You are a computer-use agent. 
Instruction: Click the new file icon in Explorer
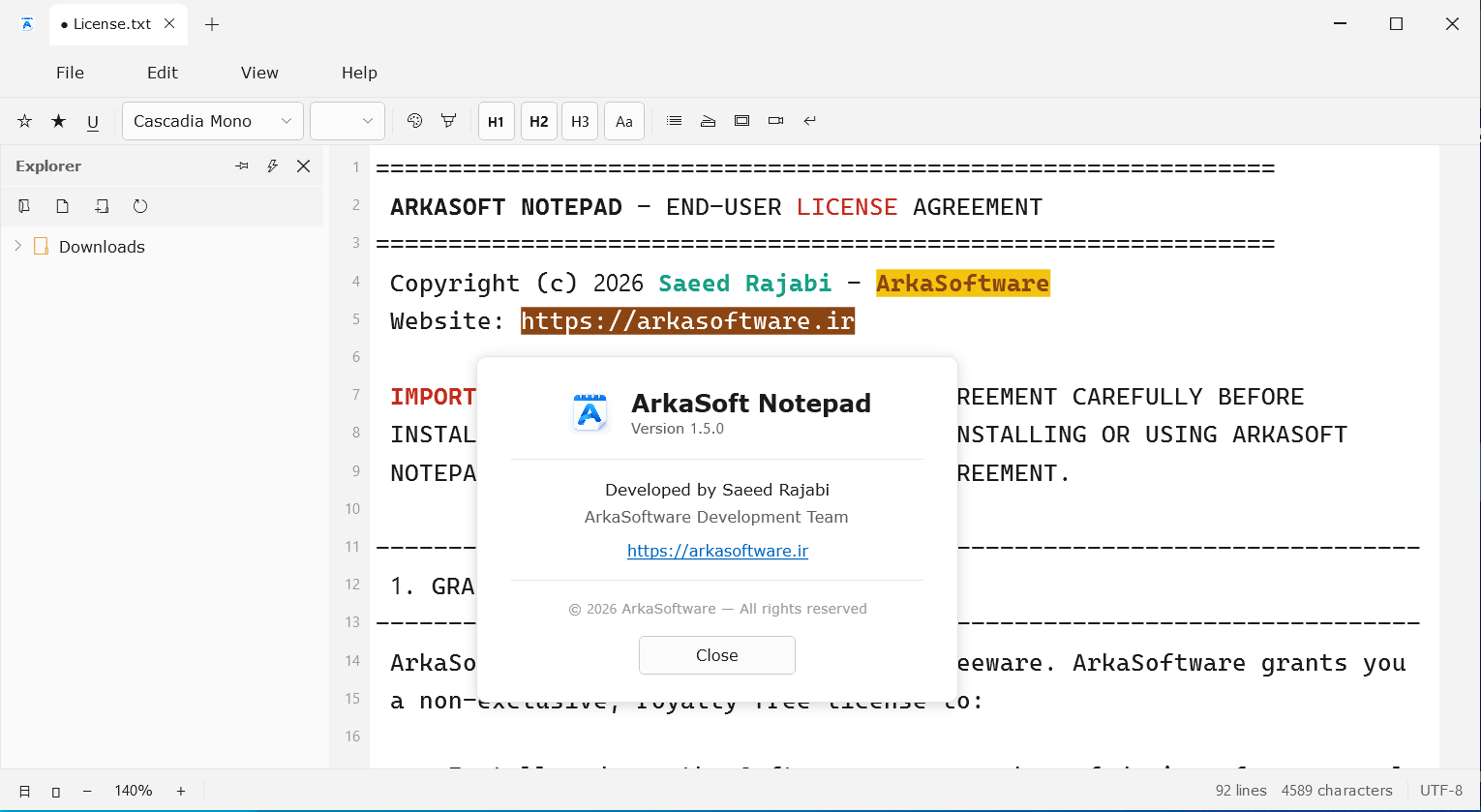(63, 206)
